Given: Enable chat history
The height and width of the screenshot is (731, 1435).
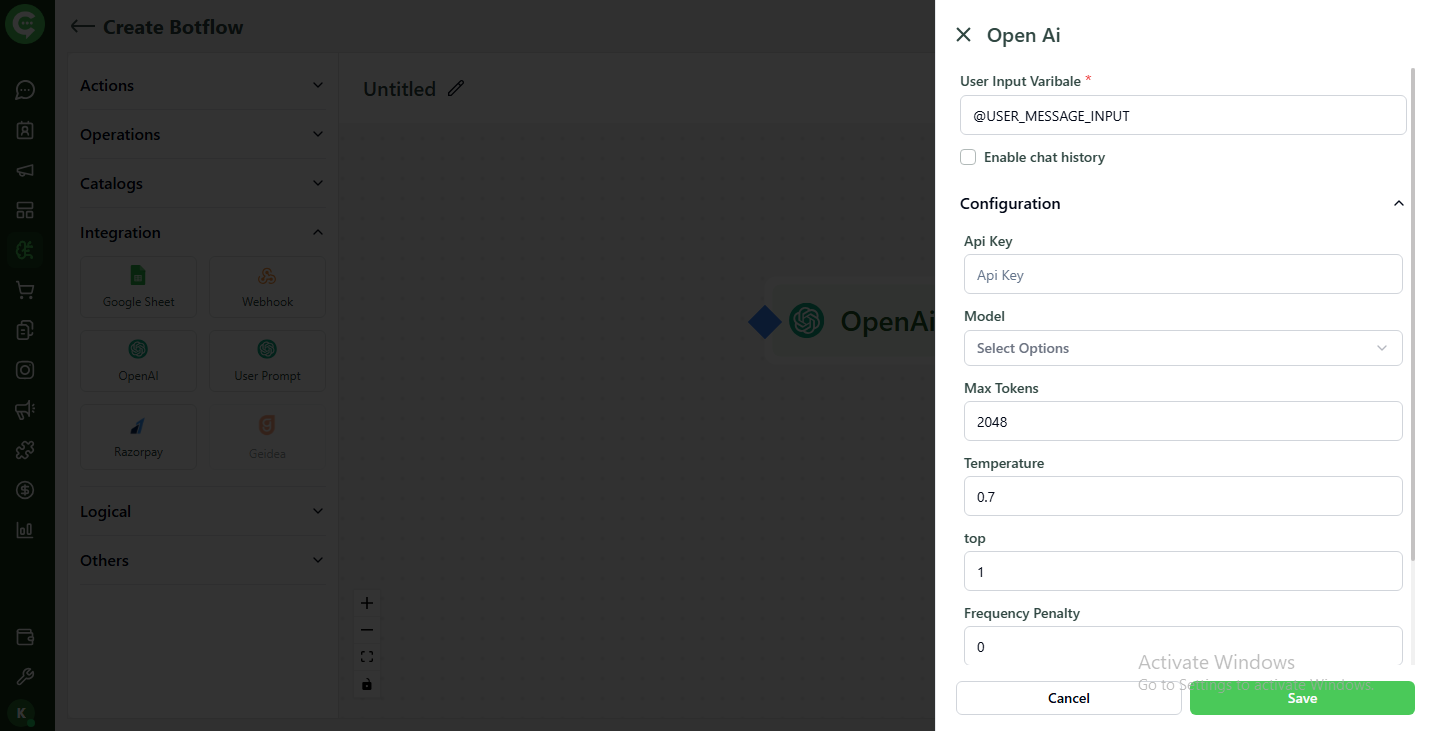Looking at the screenshot, I should tap(967, 157).
